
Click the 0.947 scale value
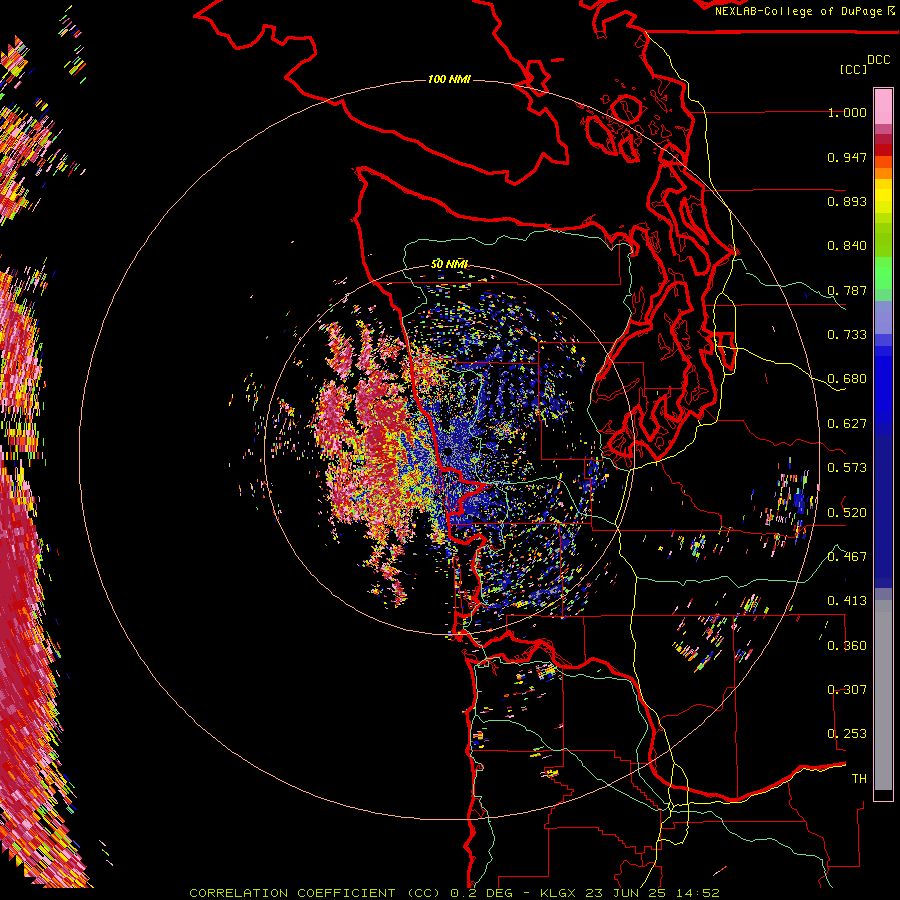point(847,157)
